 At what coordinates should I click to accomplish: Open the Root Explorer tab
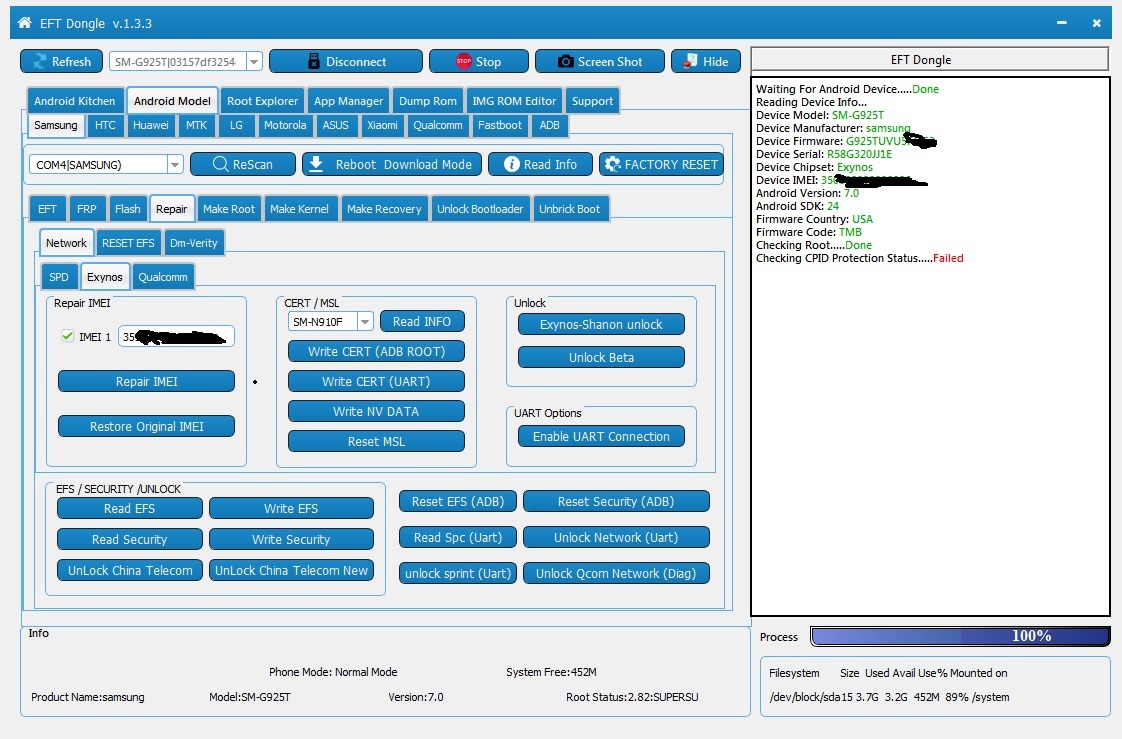pyautogui.click(x=262, y=101)
